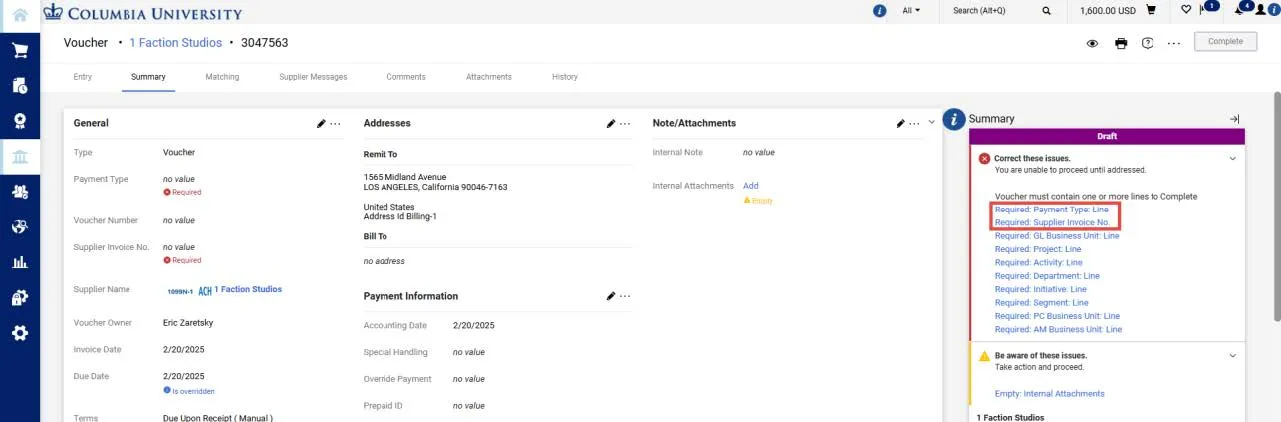Open 'Required: Supplier Invoice No.' link

point(1053,223)
